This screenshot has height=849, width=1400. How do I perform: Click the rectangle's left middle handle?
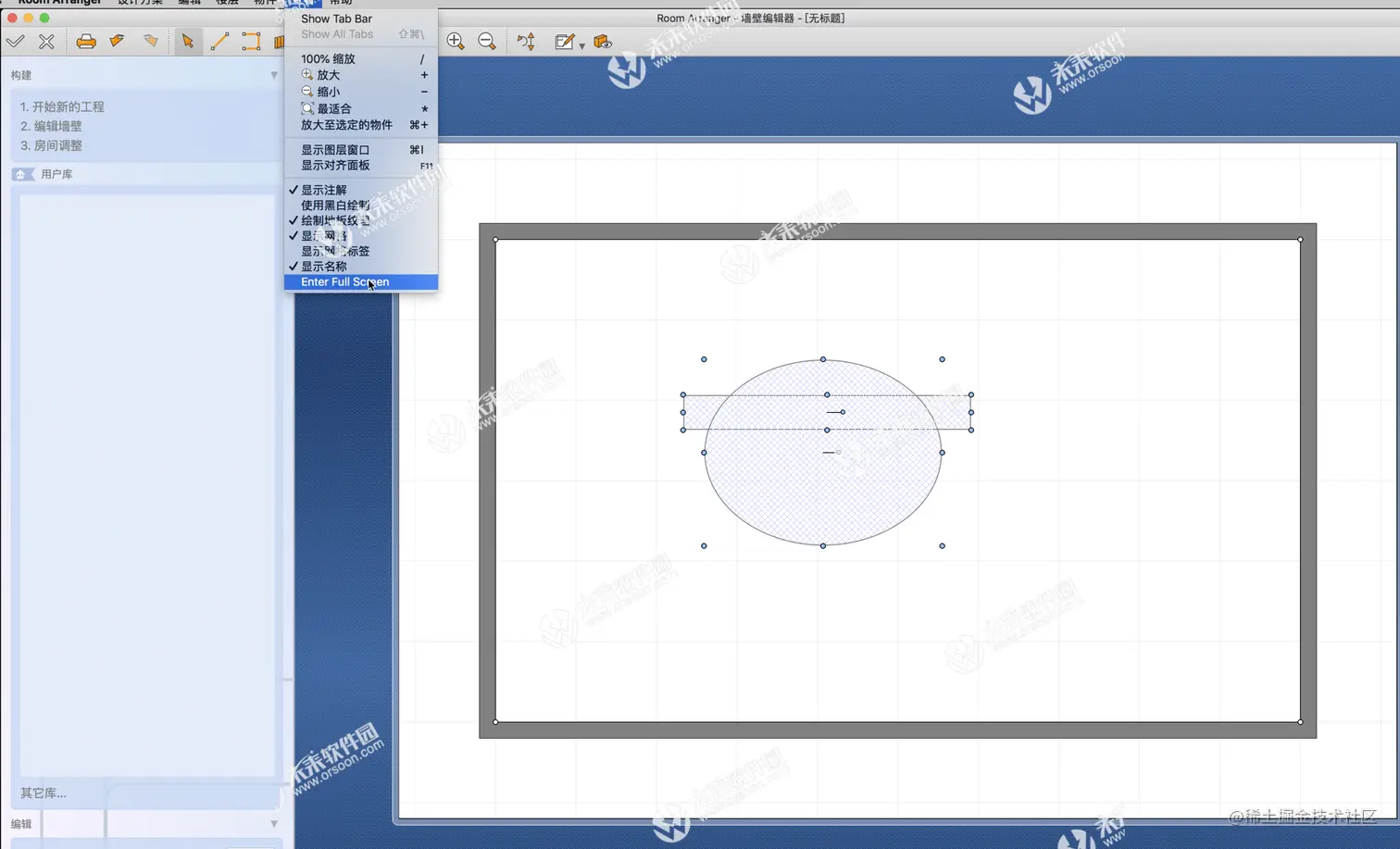tap(683, 412)
